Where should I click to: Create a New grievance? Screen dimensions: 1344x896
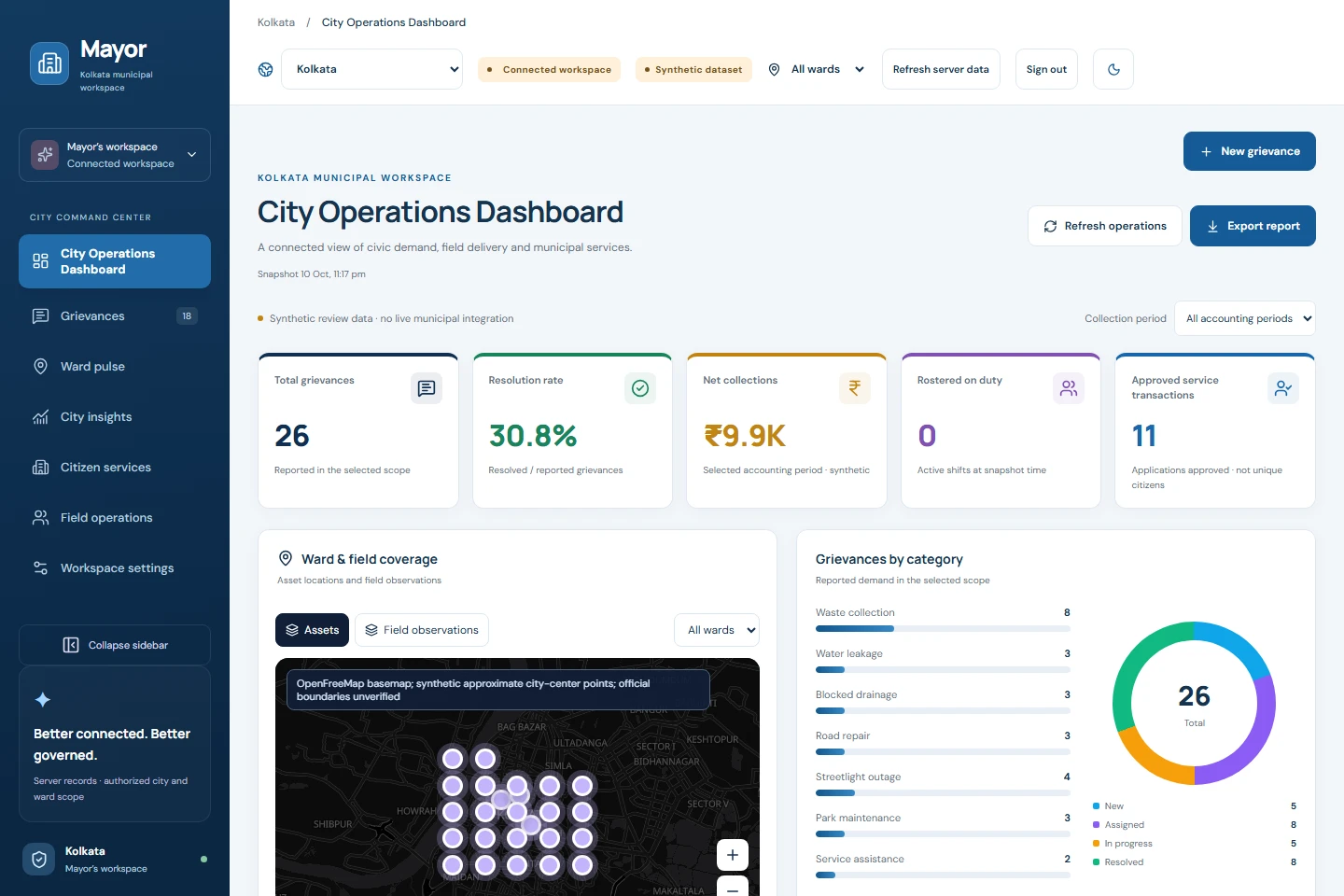[x=1250, y=151]
